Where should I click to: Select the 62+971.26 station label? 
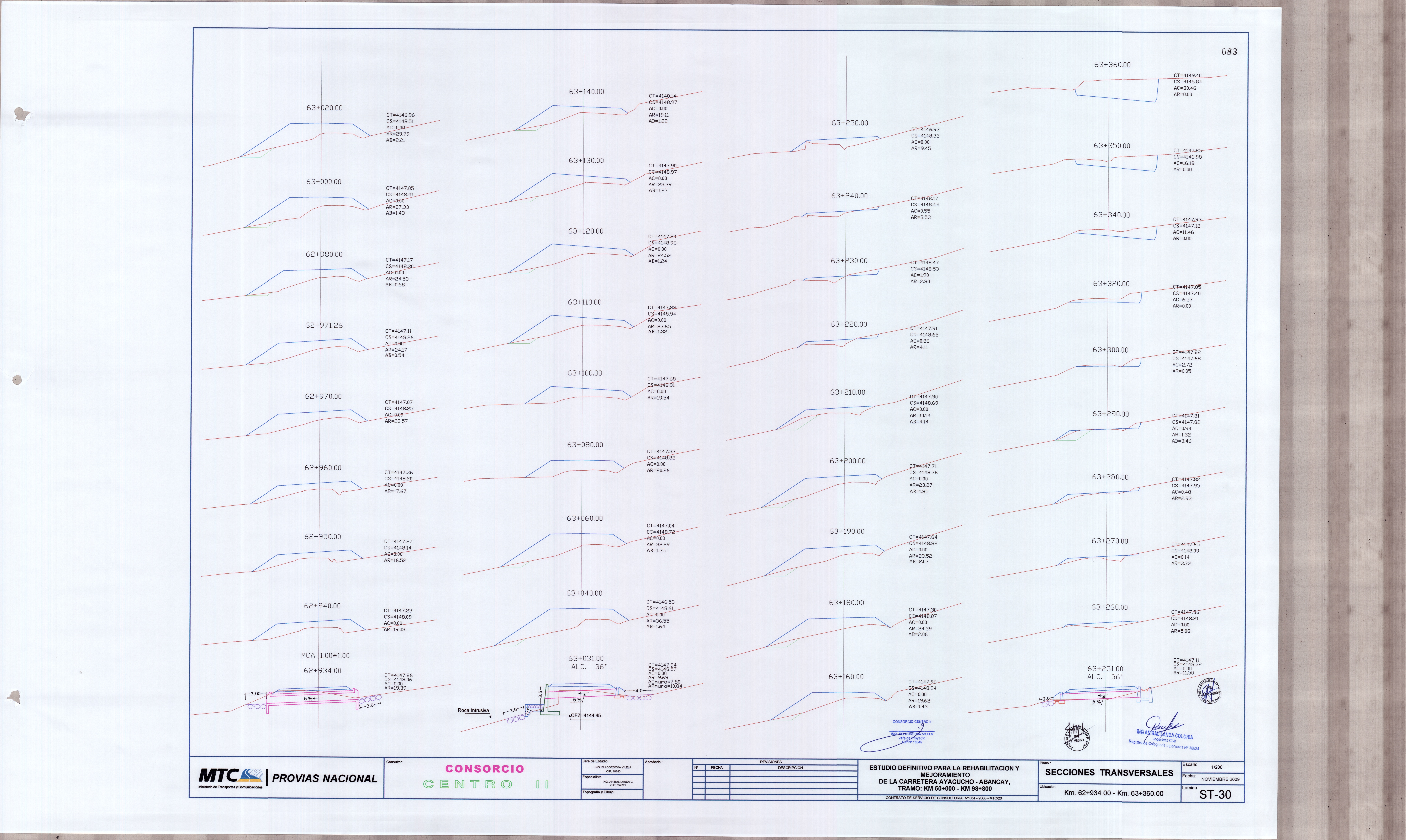click(324, 325)
